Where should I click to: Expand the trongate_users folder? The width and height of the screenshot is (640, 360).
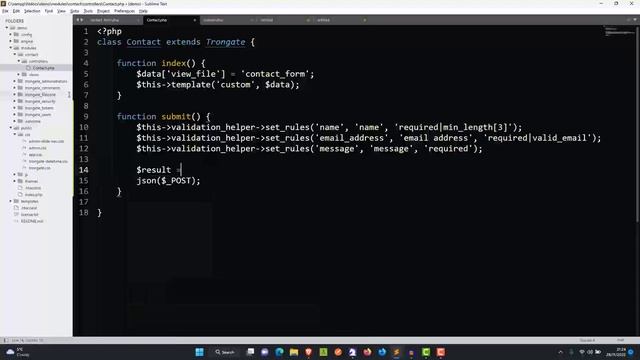click(15, 114)
